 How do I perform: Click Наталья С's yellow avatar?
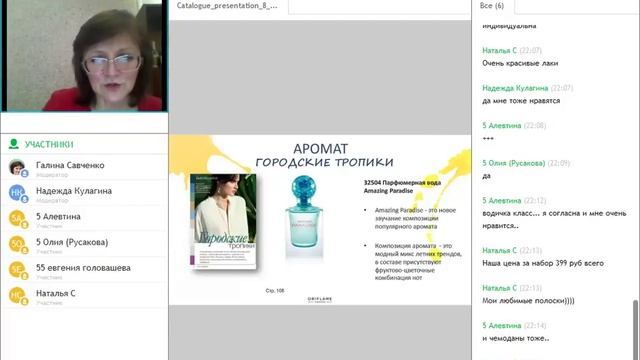(17, 296)
